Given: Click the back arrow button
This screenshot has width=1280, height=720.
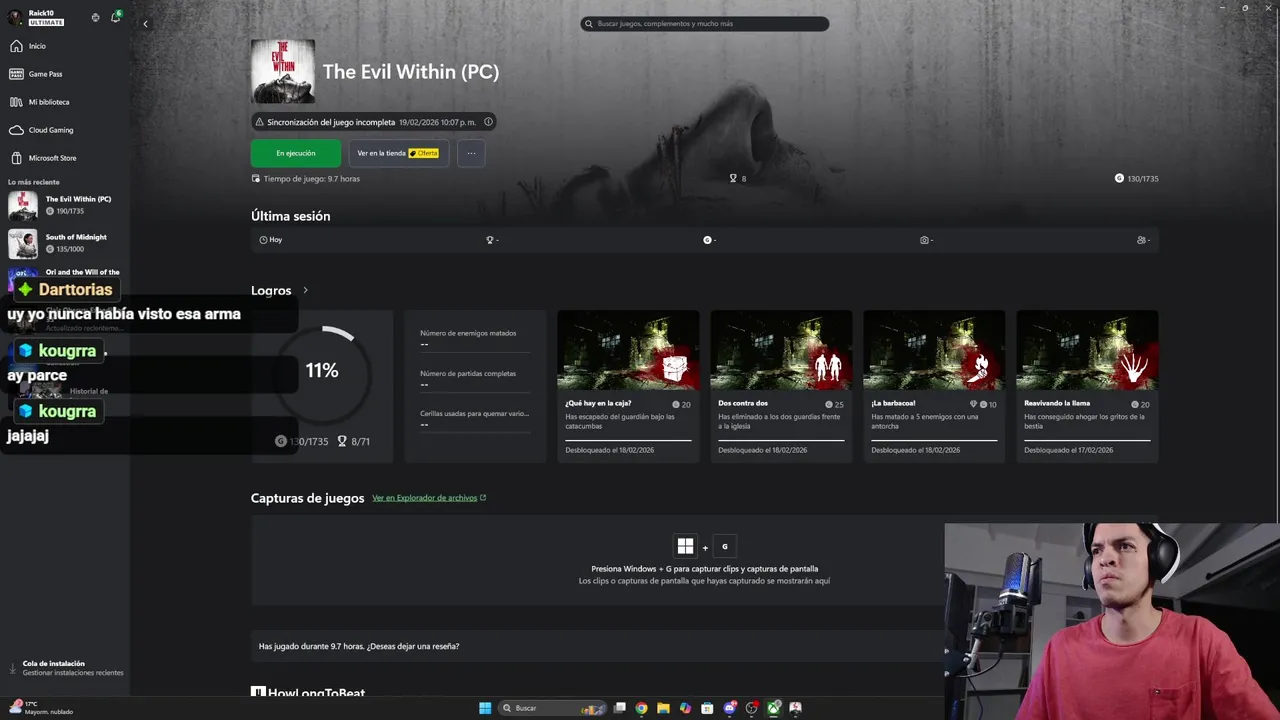Looking at the screenshot, I should pos(145,24).
